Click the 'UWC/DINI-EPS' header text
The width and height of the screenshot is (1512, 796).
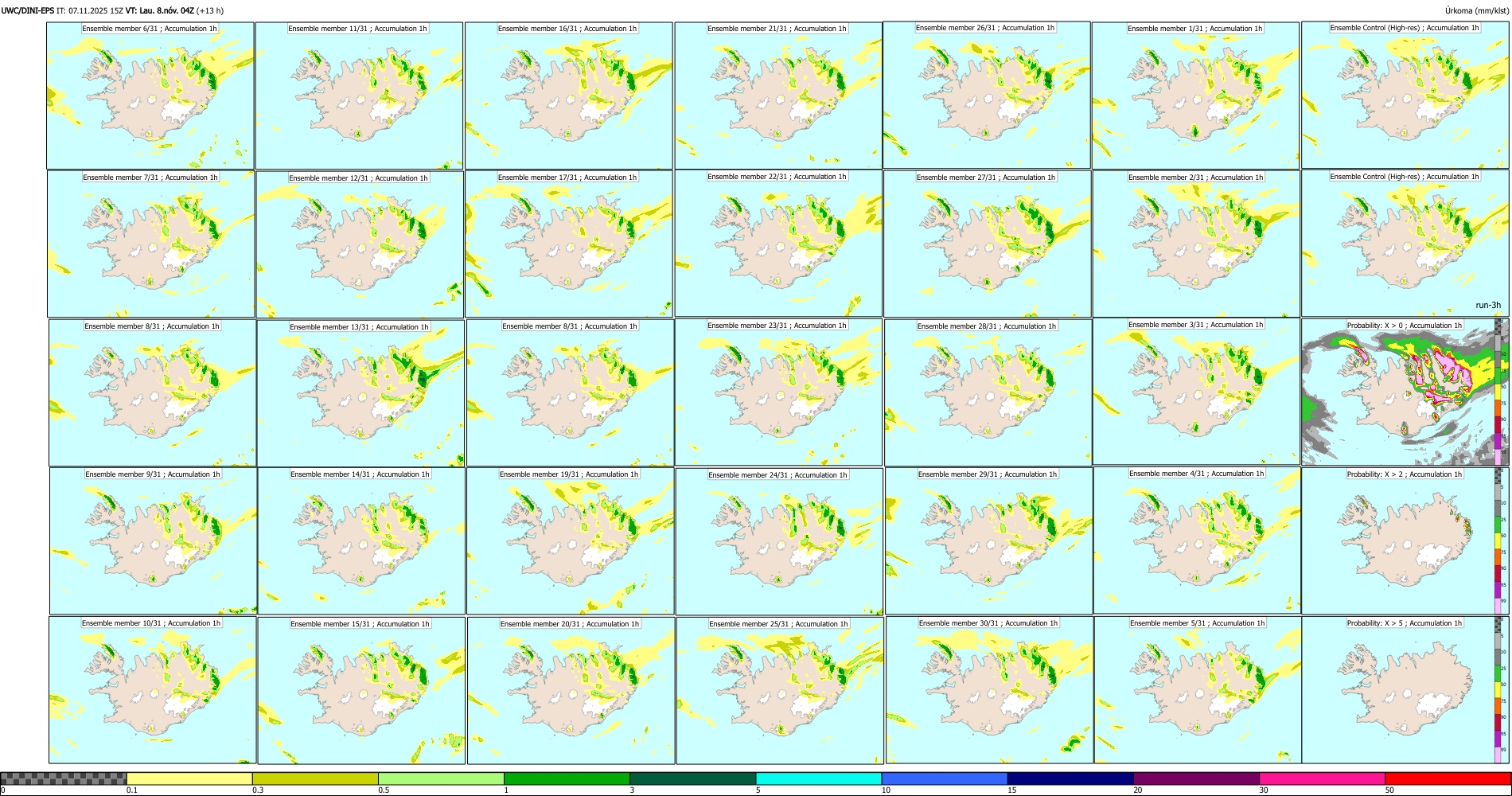tap(27, 10)
